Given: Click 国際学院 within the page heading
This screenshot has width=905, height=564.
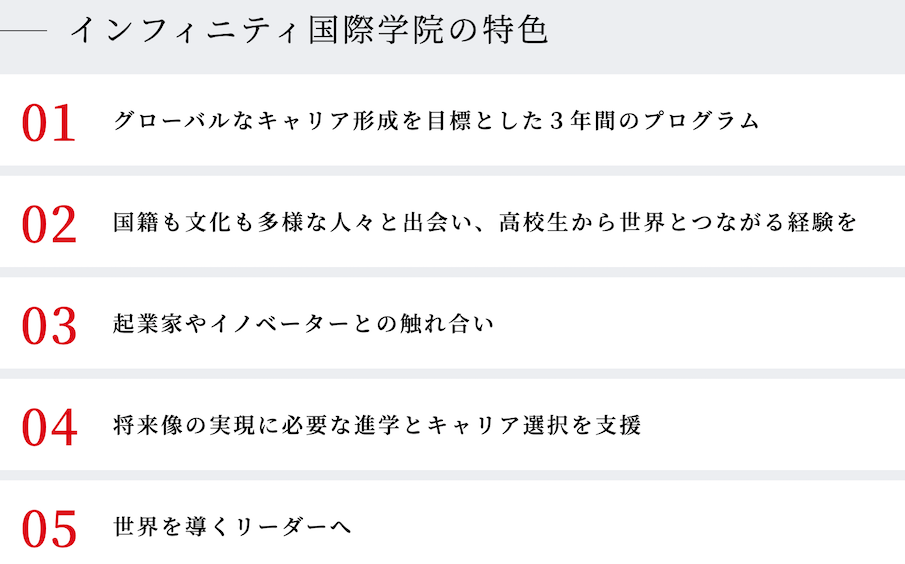Looking at the screenshot, I should point(376,31).
